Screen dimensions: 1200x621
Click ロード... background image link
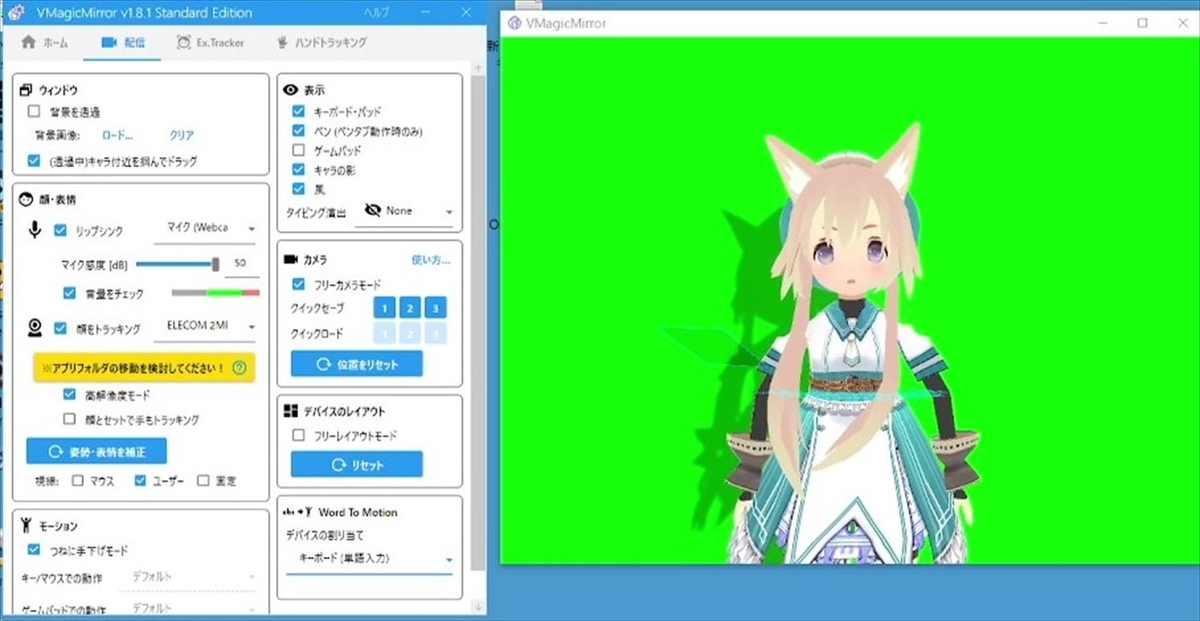tap(117, 135)
